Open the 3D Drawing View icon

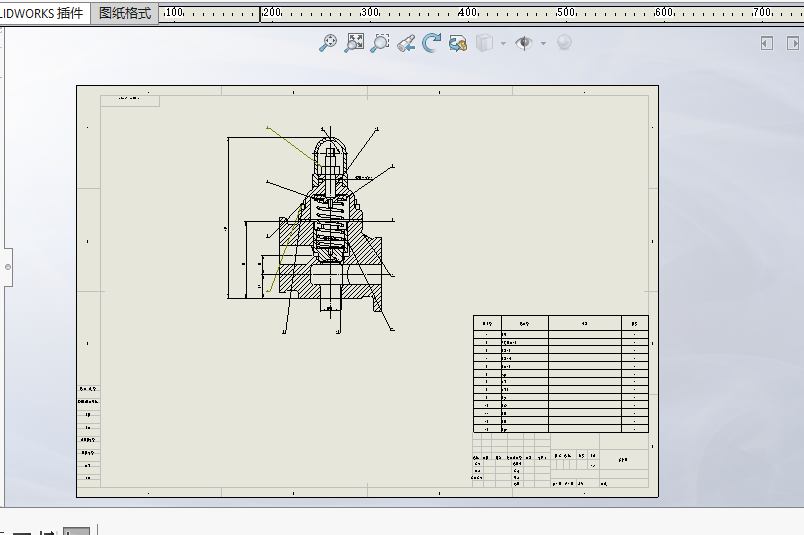coord(458,43)
